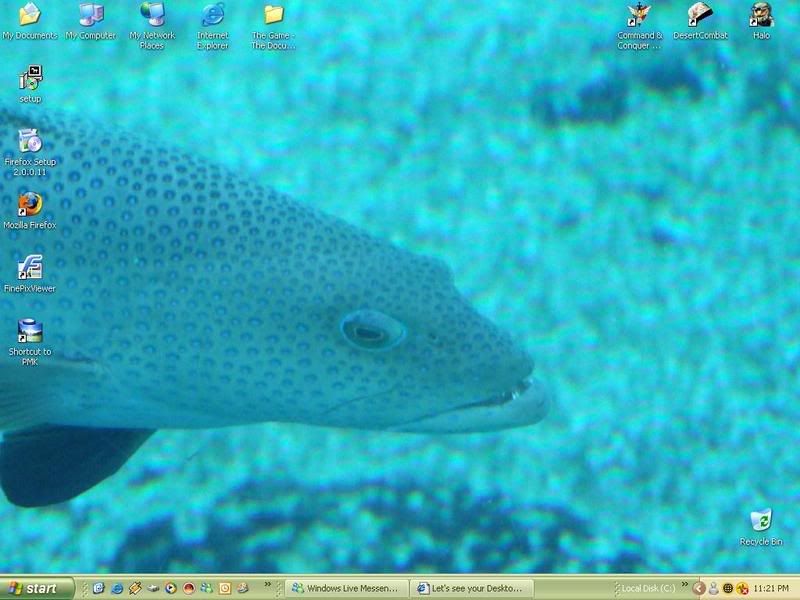This screenshot has height=600, width=800.
Task: Select The Game documentary folder
Action: pyautogui.click(x=273, y=15)
